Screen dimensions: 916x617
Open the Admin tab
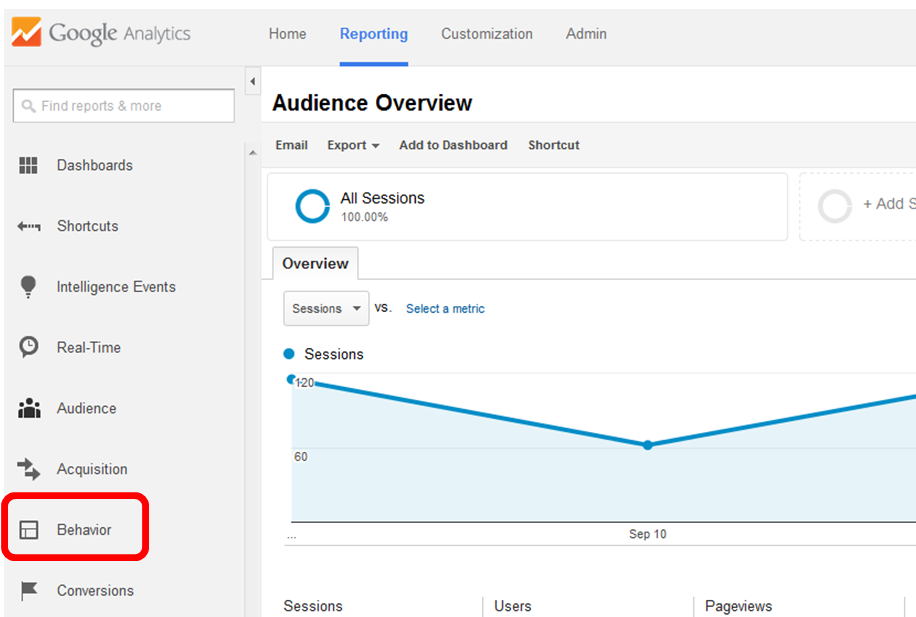(x=586, y=34)
